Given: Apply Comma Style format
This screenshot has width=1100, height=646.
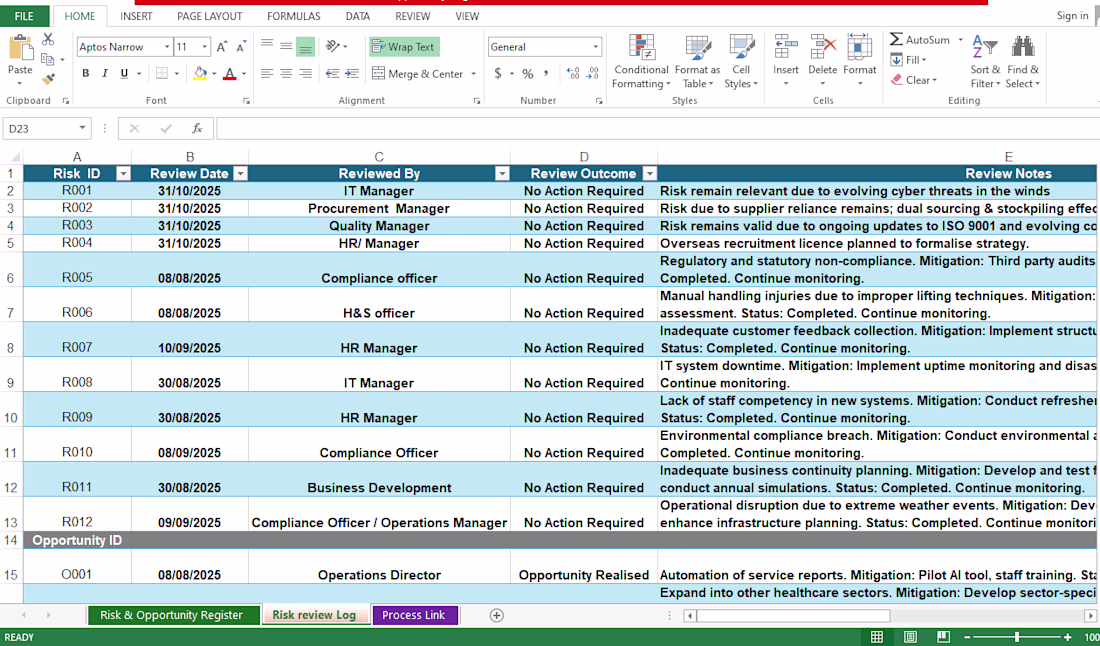Looking at the screenshot, I should (546, 73).
